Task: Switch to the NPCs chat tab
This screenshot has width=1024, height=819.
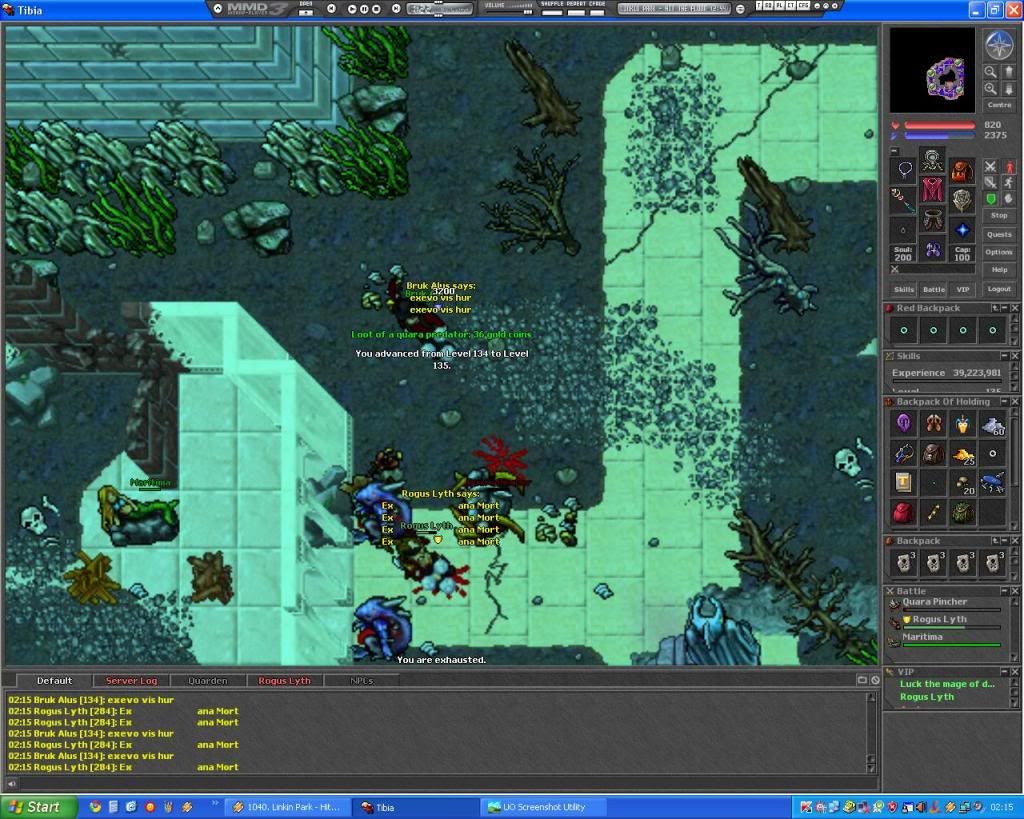Action: click(x=361, y=681)
